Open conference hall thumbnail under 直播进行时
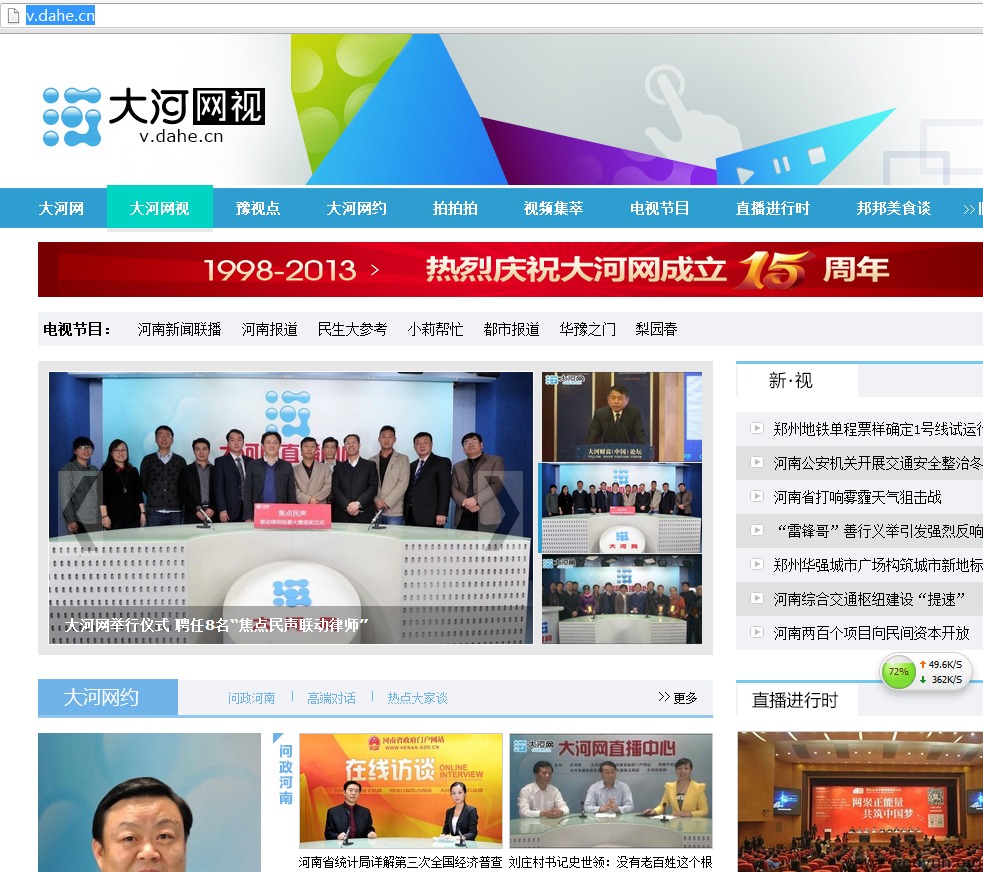Image resolution: width=983 pixels, height=872 pixels. tap(860, 802)
